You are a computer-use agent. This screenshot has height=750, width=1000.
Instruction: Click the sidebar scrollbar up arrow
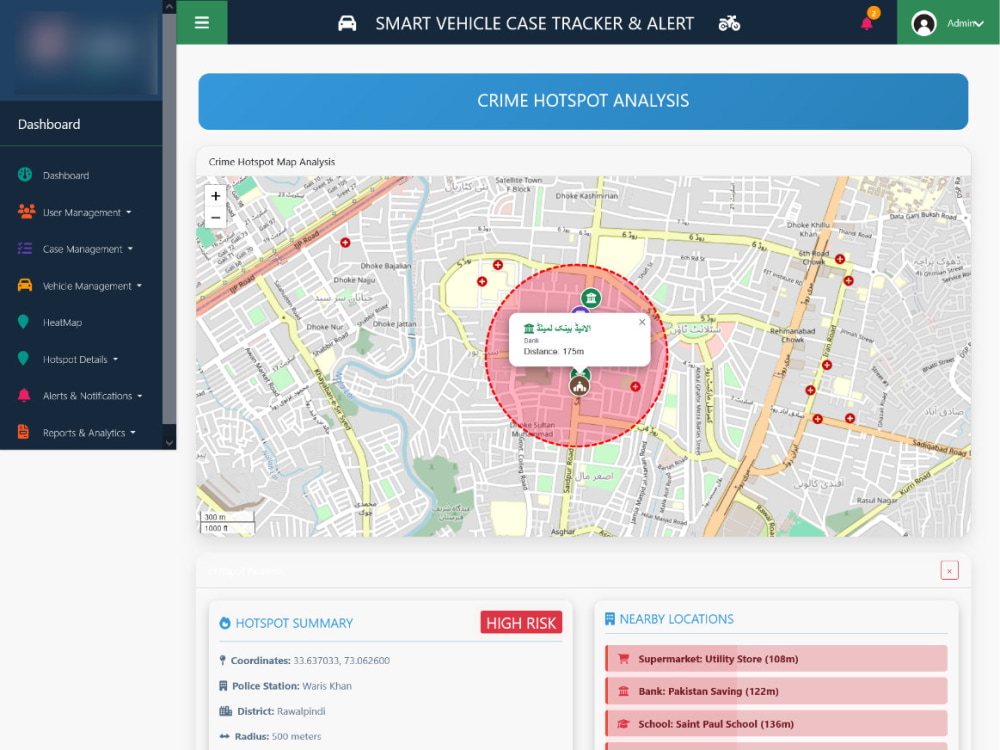(x=169, y=7)
